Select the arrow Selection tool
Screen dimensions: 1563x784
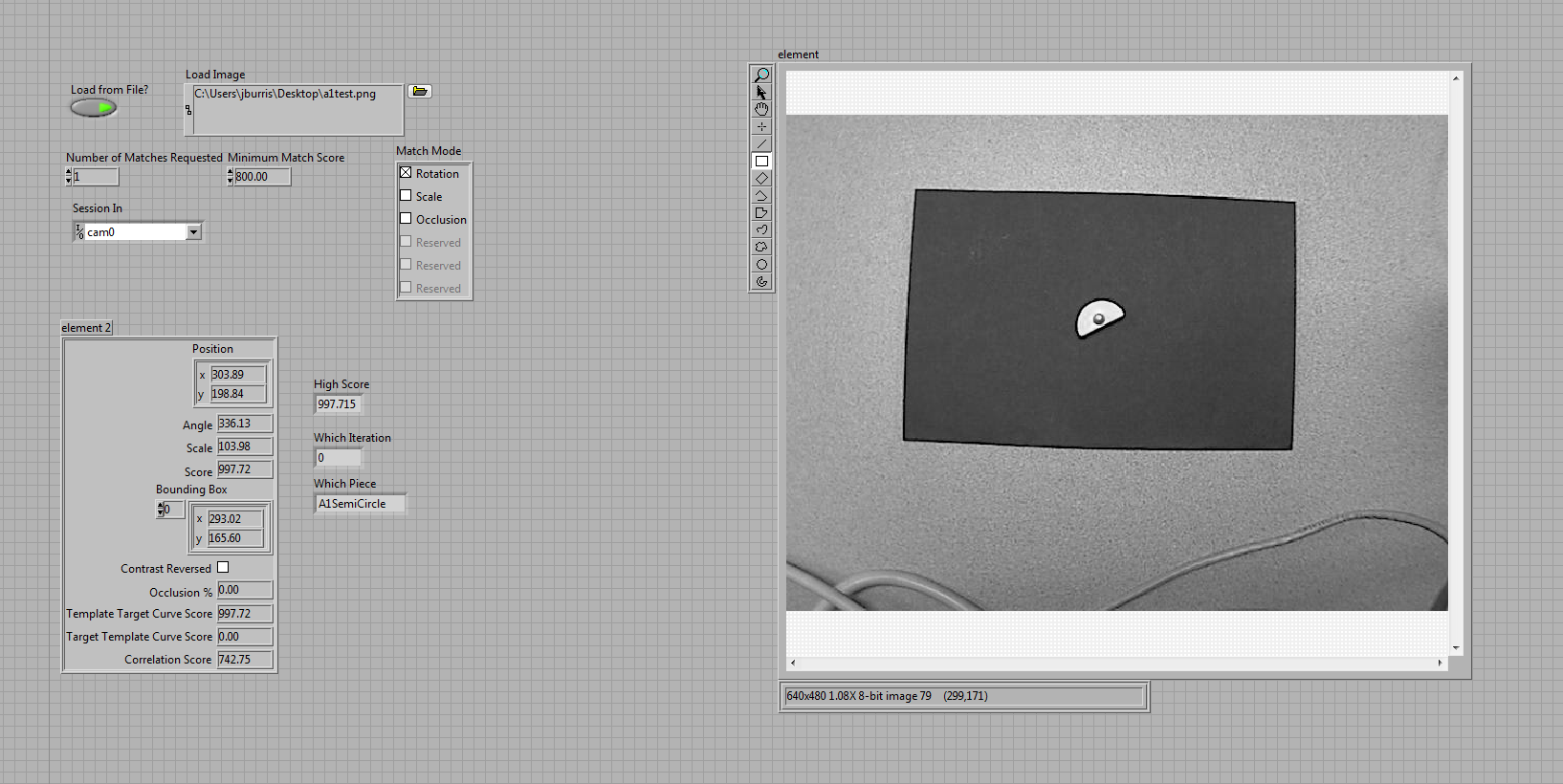pos(761,92)
